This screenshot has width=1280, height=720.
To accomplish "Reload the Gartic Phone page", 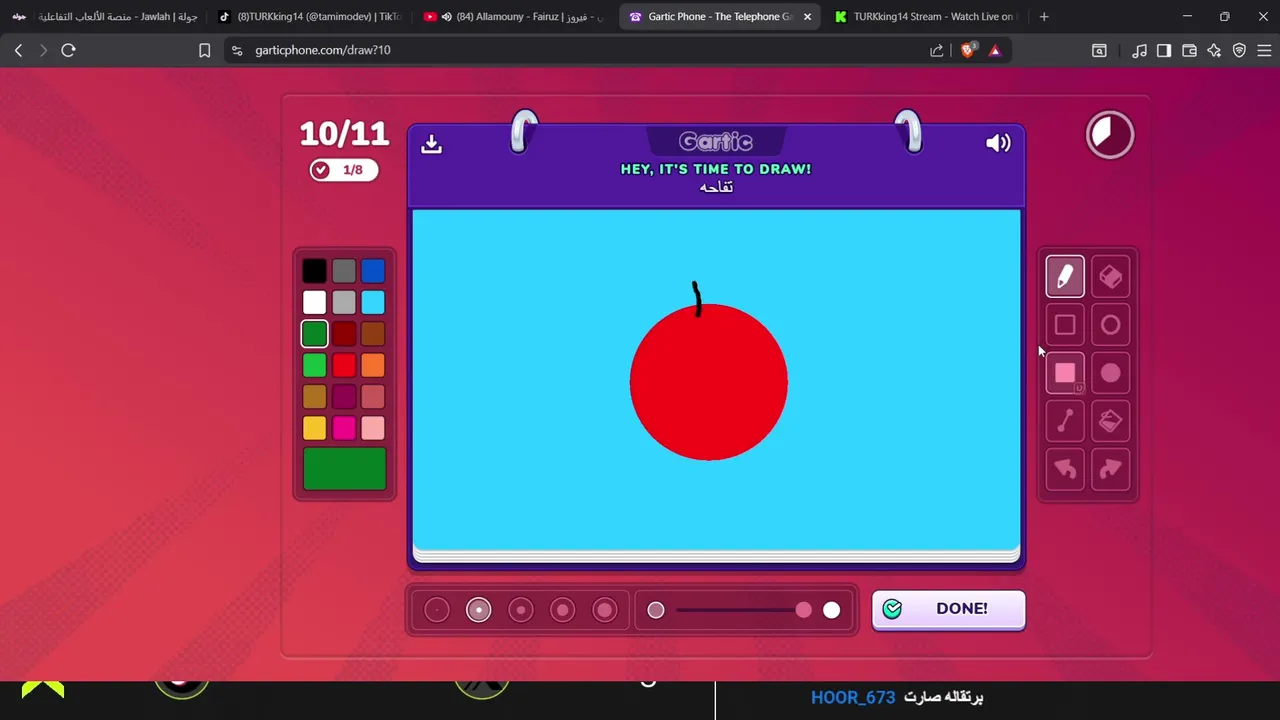I will click(68, 50).
